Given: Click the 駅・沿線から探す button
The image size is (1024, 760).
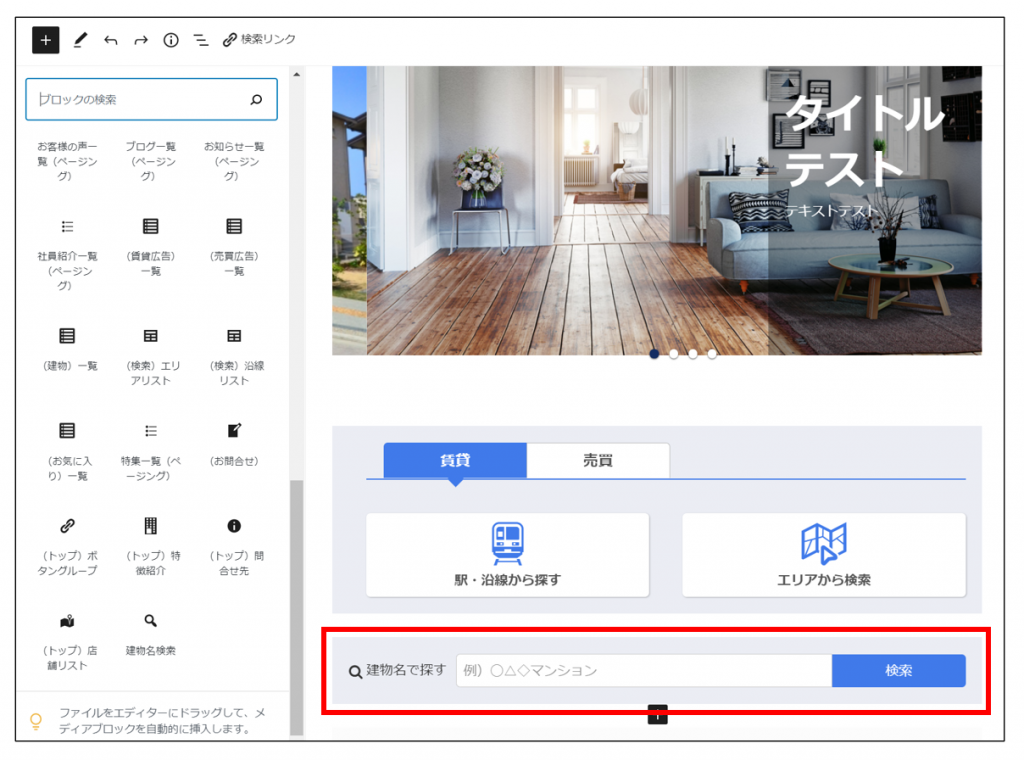Looking at the screenshot, I should 507,554.
